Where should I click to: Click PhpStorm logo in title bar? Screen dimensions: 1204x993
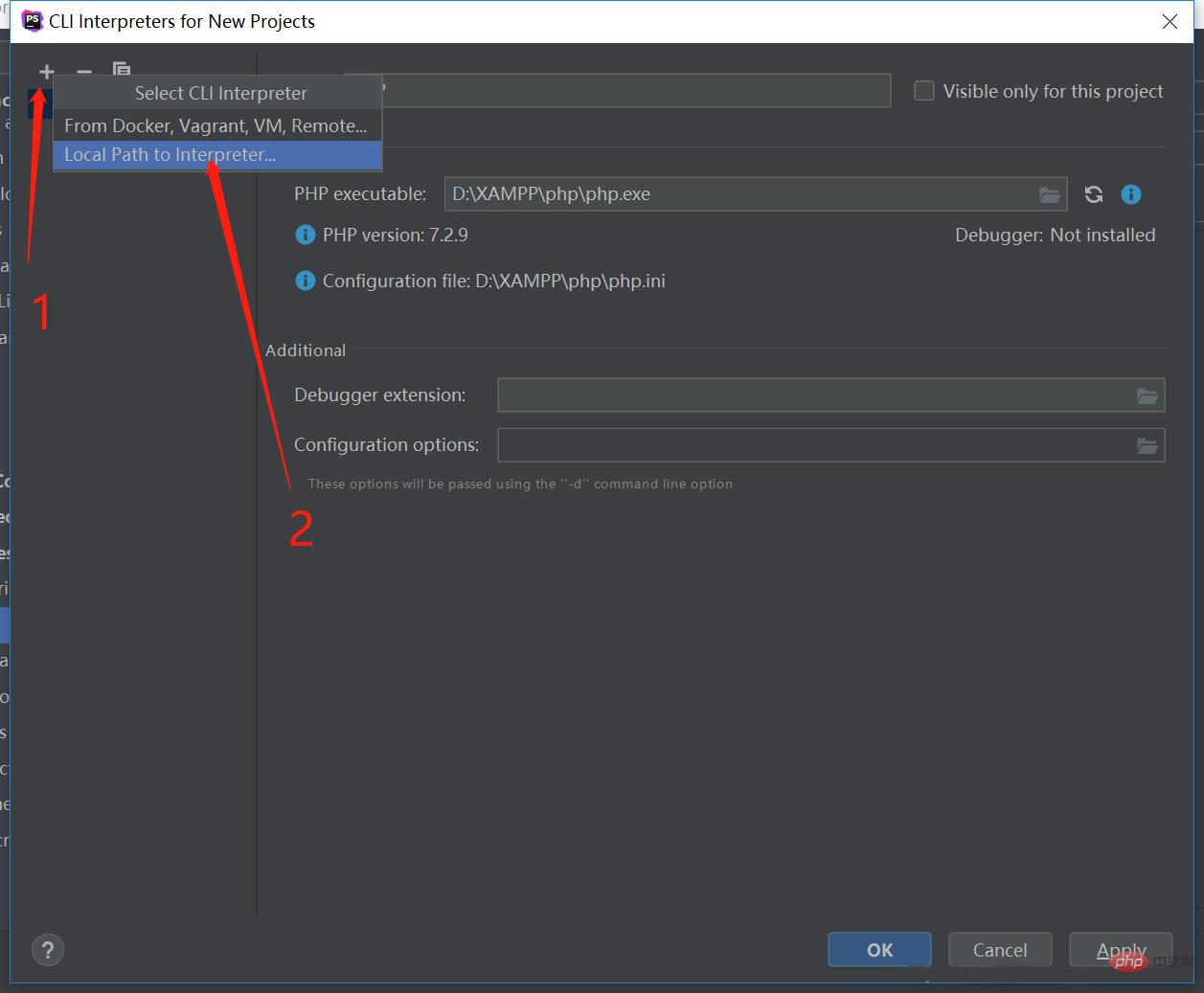33,20
